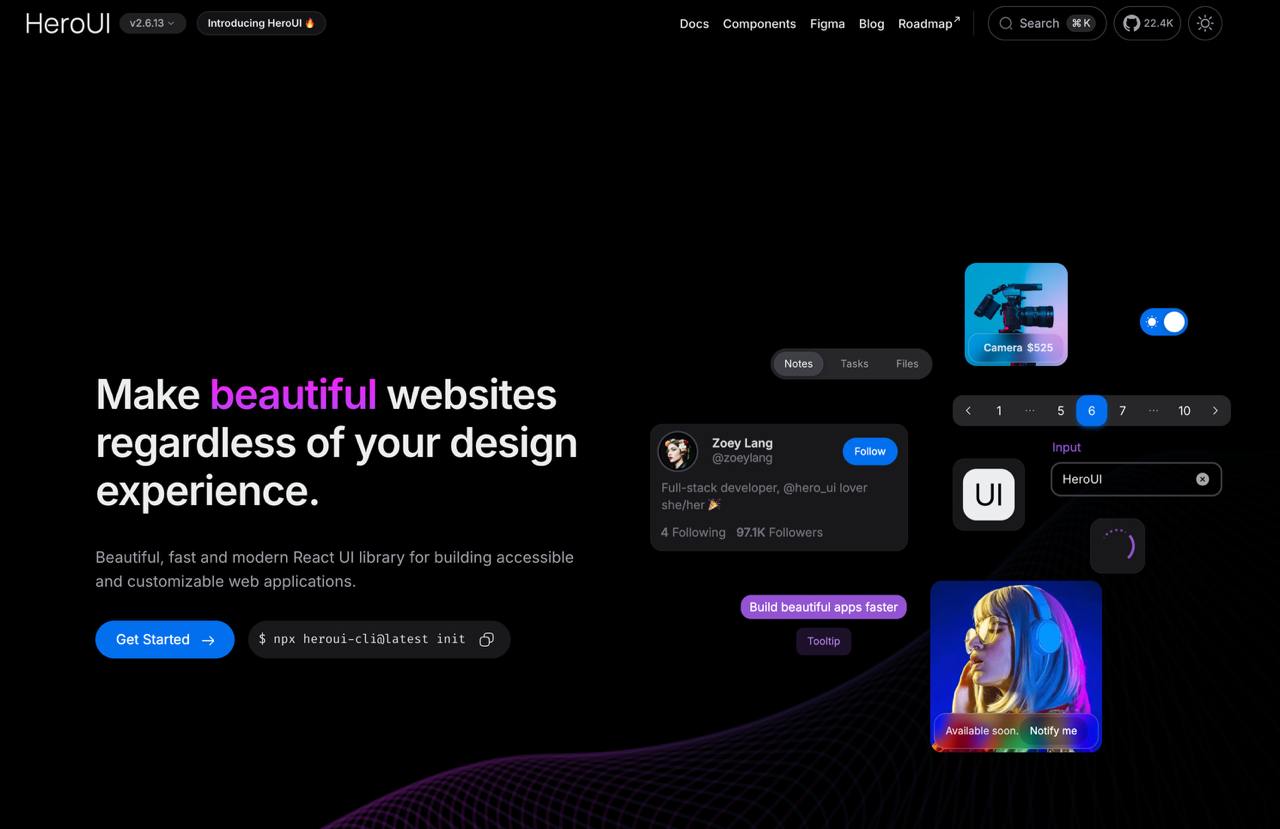
Task: Go to the Docs page
Action: tap(694, 23)
